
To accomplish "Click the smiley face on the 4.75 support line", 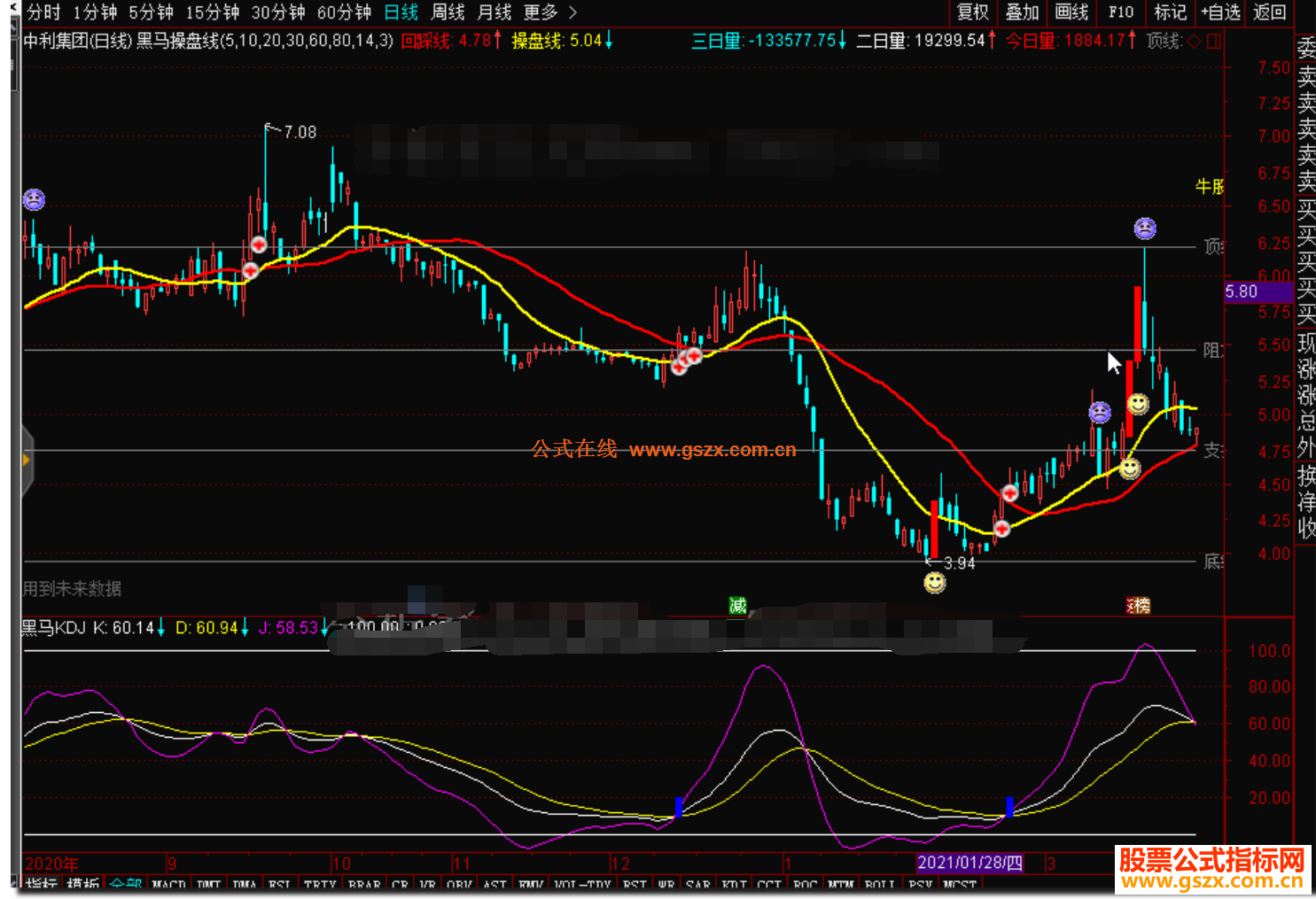I will pos(1130,469).
